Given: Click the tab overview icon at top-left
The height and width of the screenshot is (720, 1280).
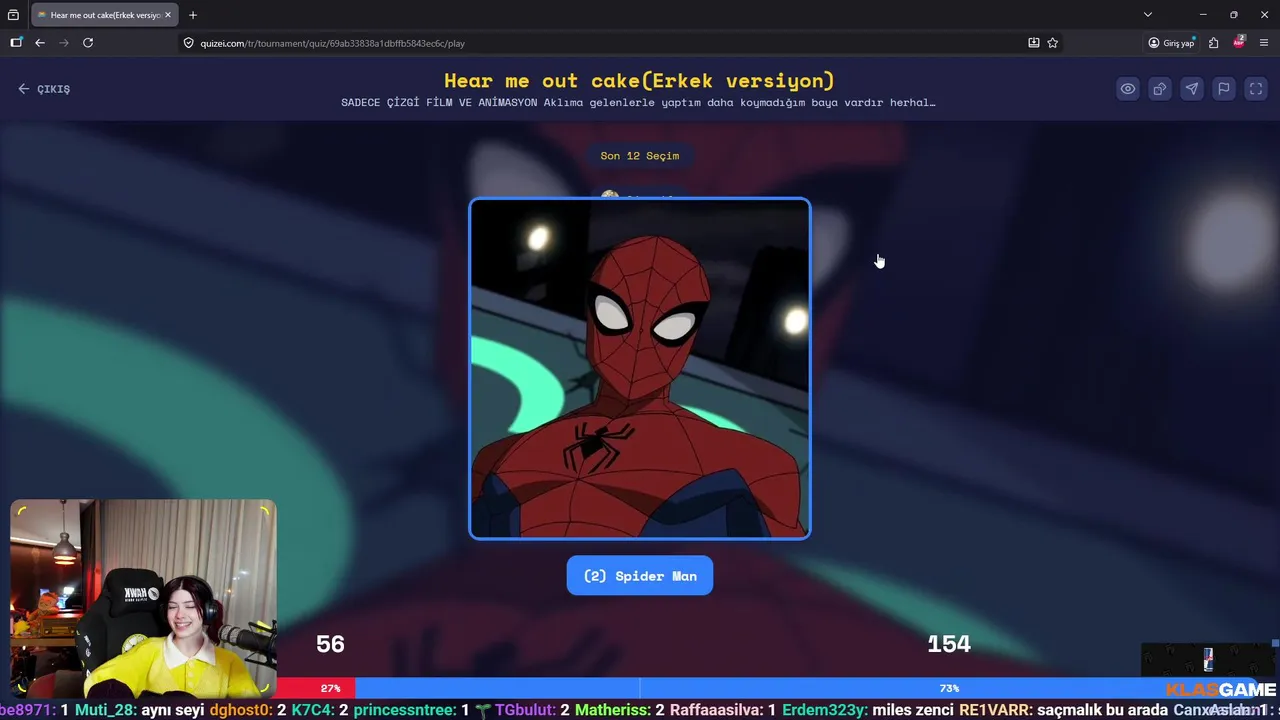Looking at the screenshot, I should coord(13,15).
